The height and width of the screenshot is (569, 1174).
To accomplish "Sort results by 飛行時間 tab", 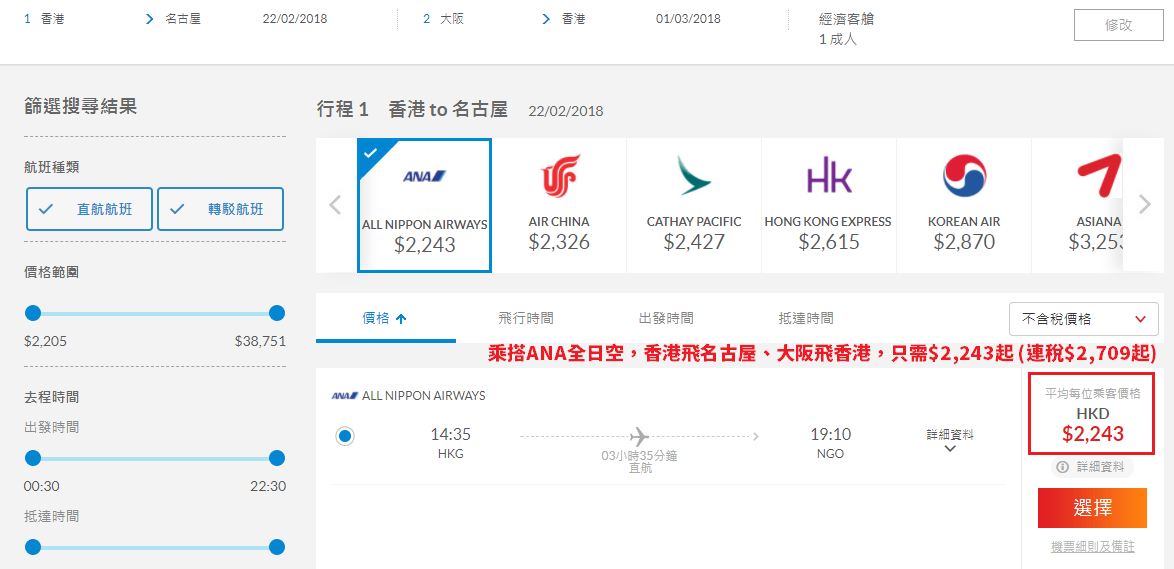I will (x=526, y=318).
